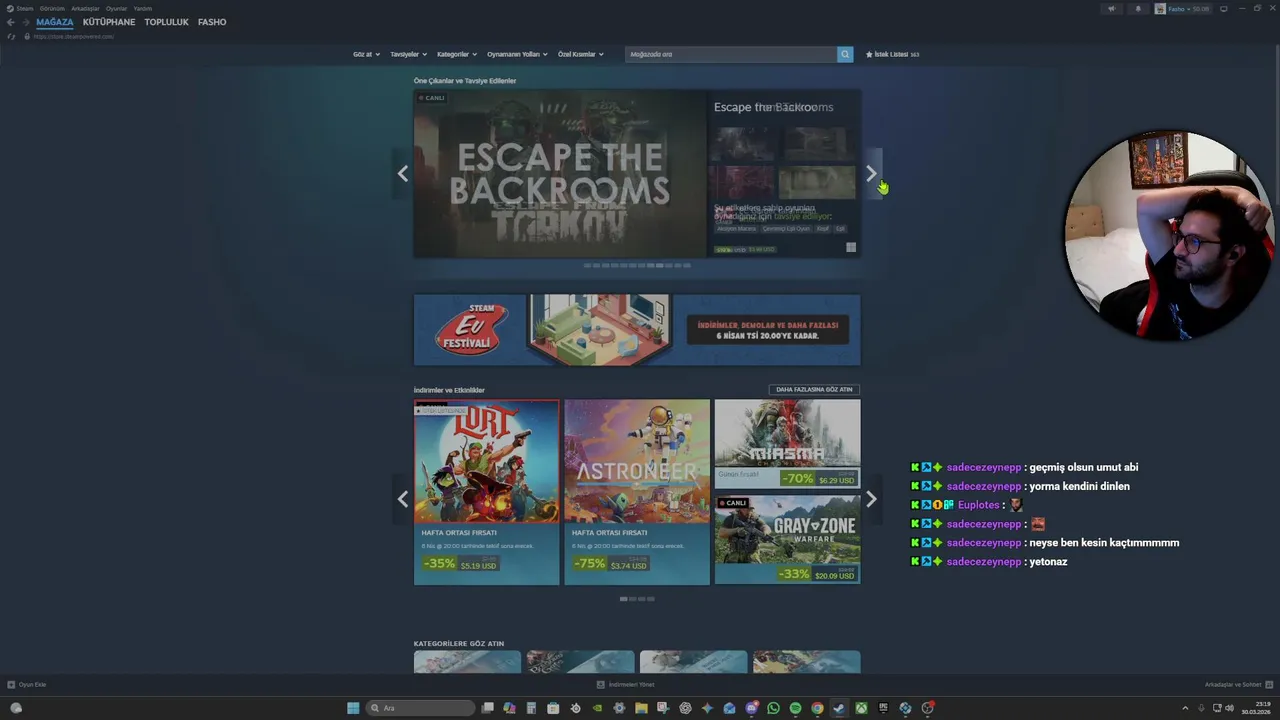This screenshot has height=720, width=1280.
Task: Click Task View icon on the taskbar
Action: 488,708
